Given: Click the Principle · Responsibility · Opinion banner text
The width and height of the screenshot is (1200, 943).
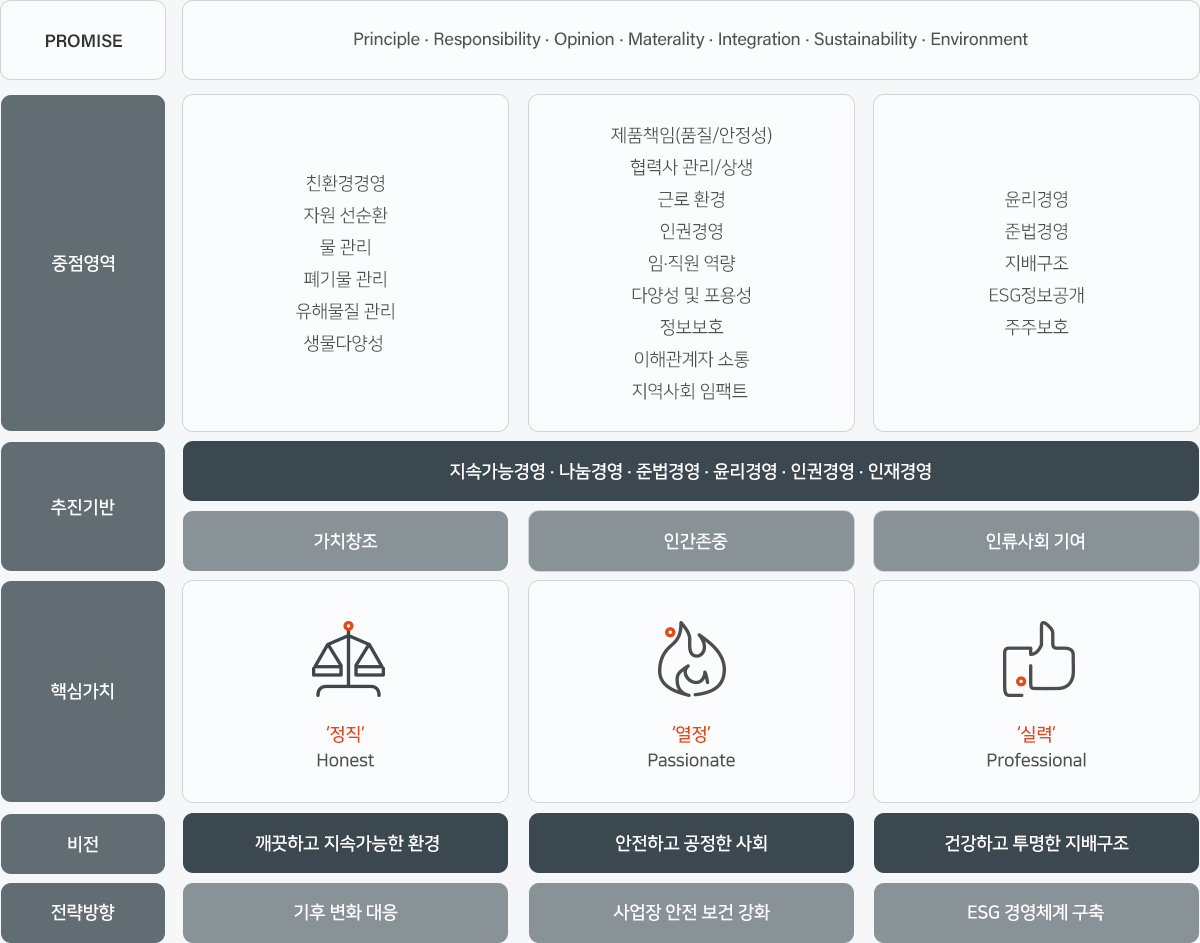Looking at the screenshot, I should (x=690, y=40).
